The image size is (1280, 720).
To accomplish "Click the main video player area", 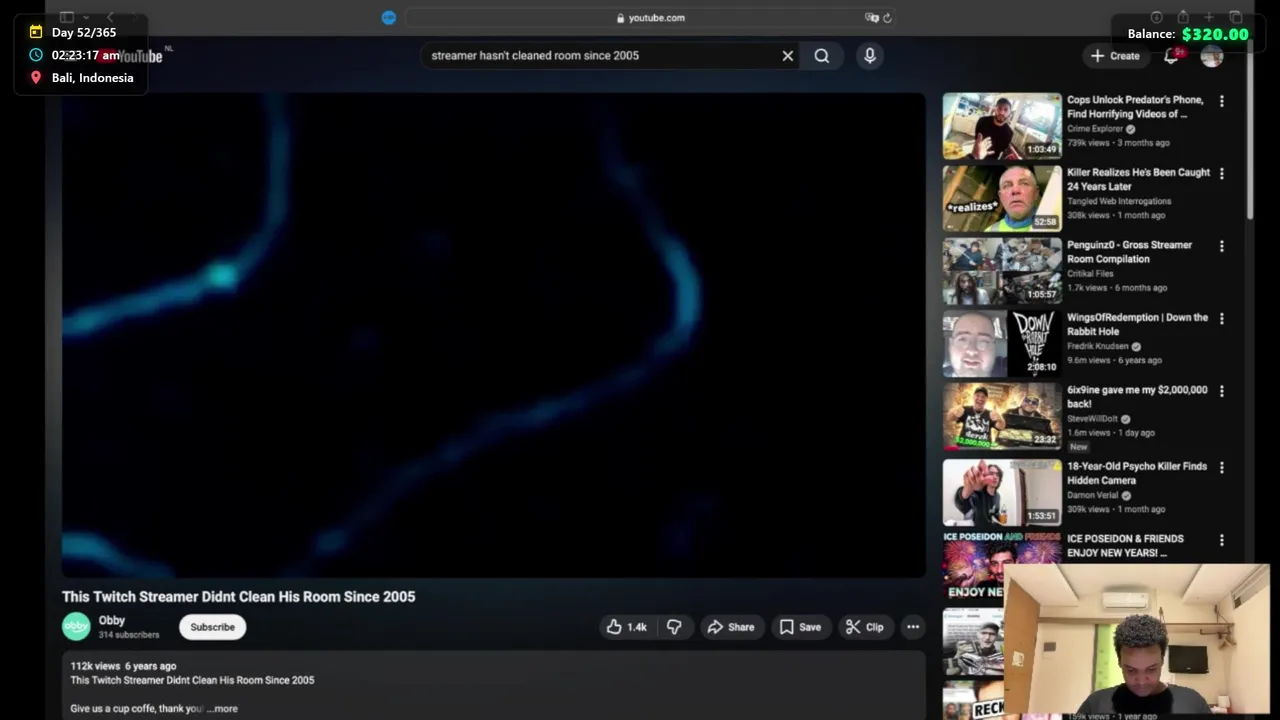I will tap(494, 335).
